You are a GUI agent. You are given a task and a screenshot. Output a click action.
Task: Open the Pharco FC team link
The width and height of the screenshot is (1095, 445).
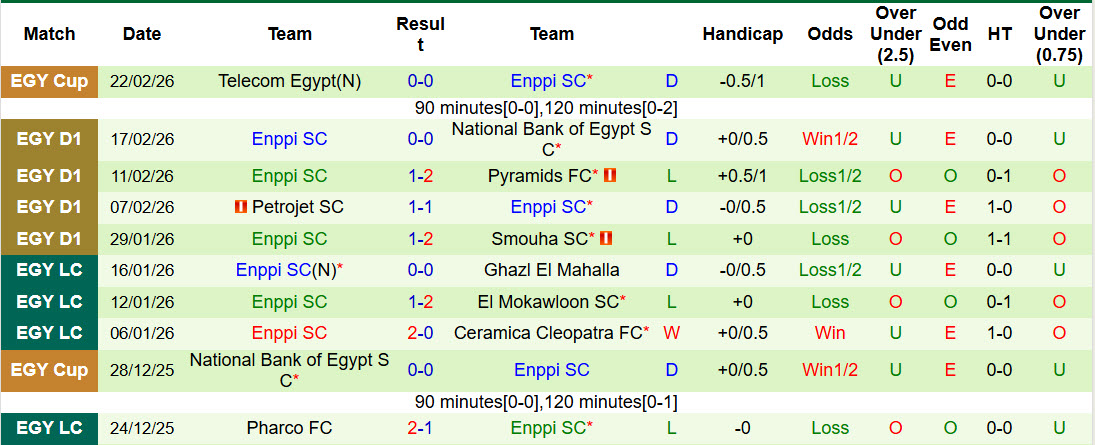tap(289, 428)
